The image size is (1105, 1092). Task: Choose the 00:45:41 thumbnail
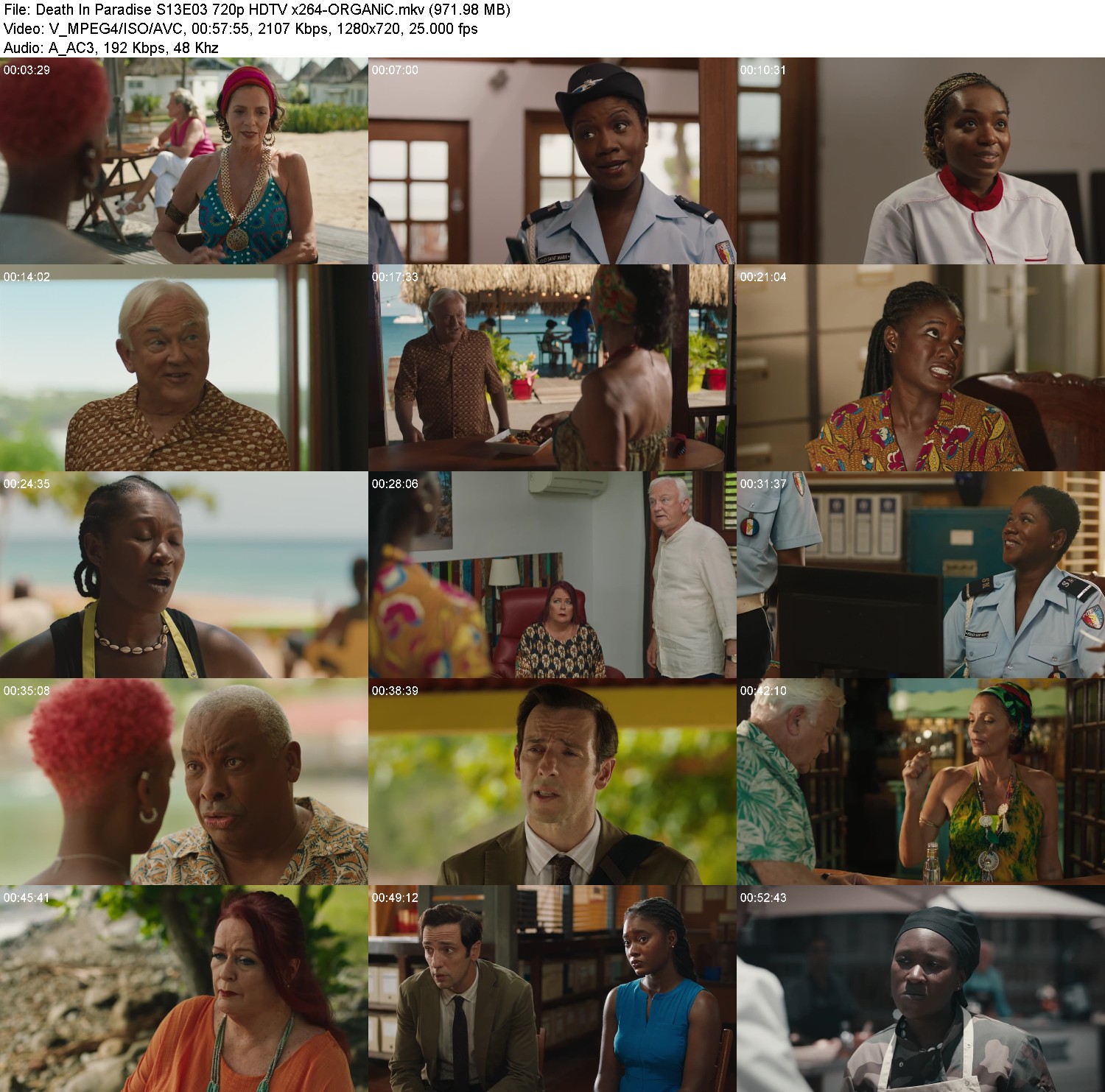click(184, 989)
